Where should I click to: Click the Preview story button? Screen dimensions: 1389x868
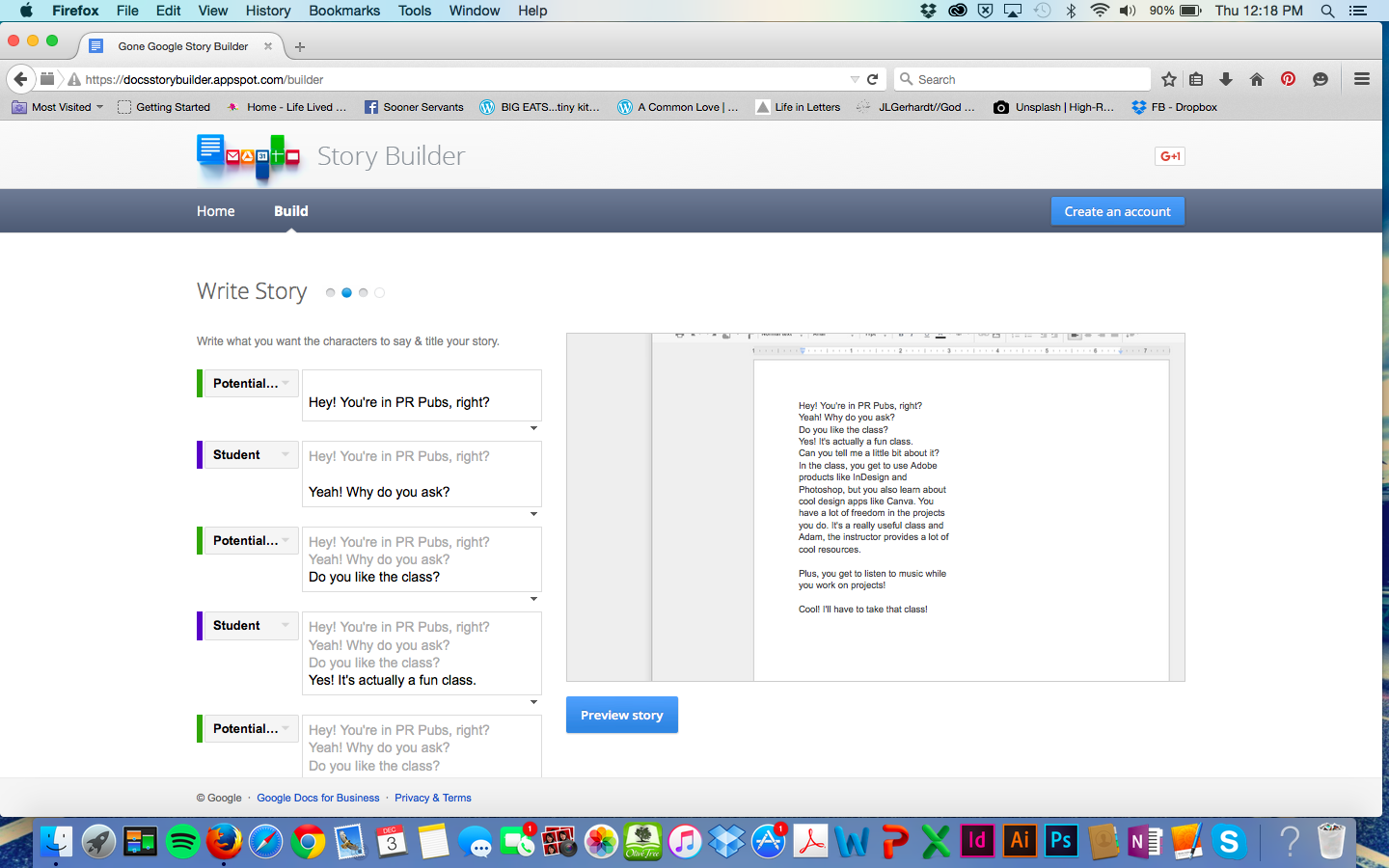[x=622, y=715]
